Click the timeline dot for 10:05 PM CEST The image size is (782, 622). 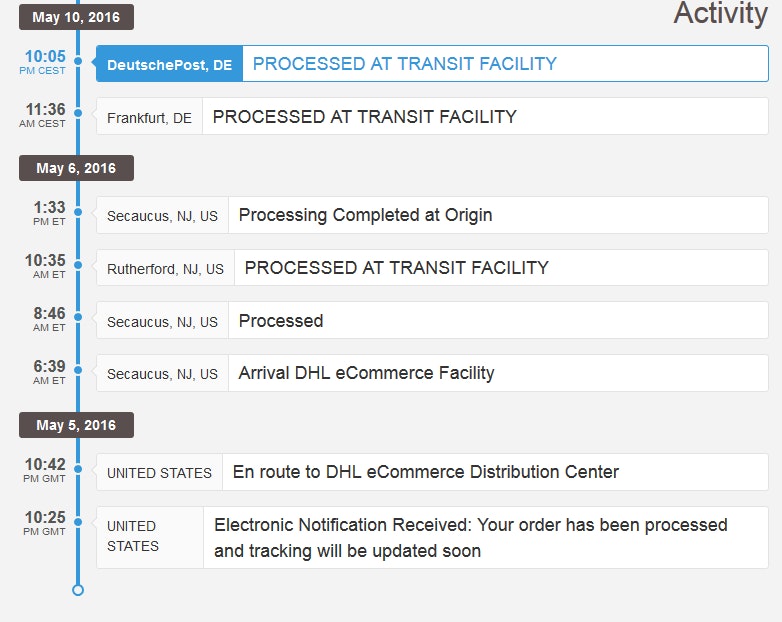point(78,63)
